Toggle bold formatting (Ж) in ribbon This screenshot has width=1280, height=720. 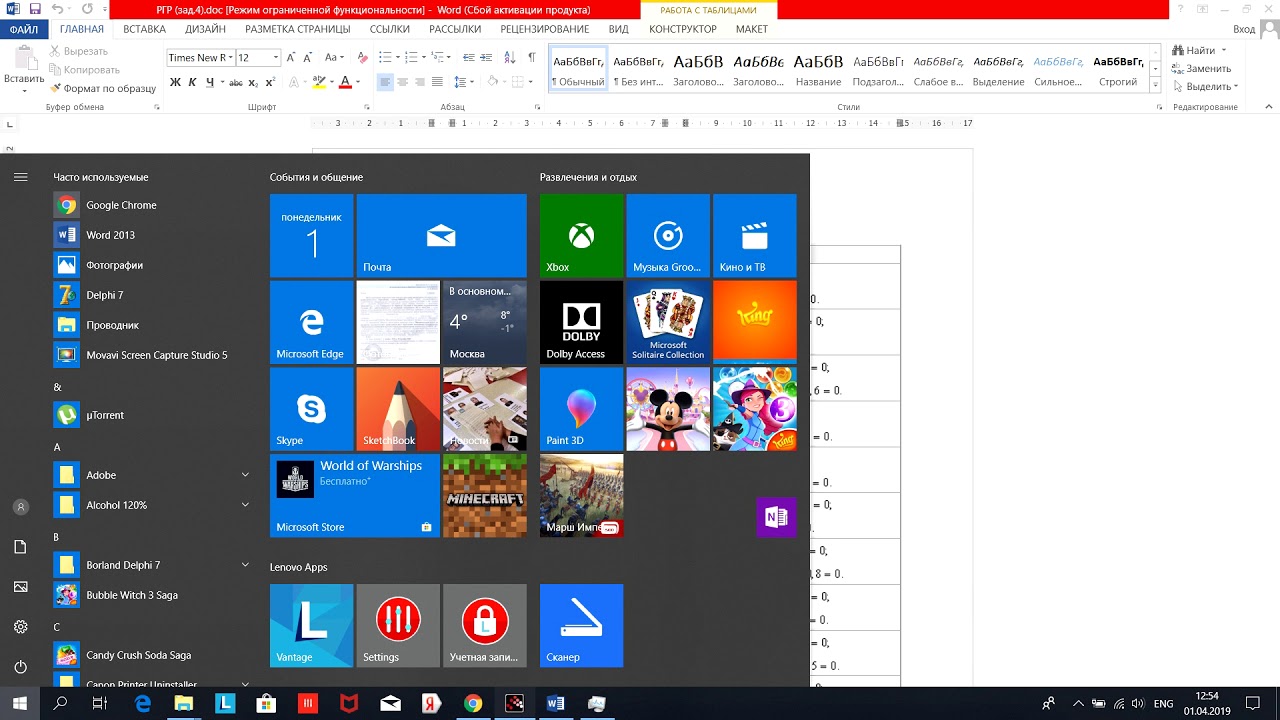coord(175,82)
